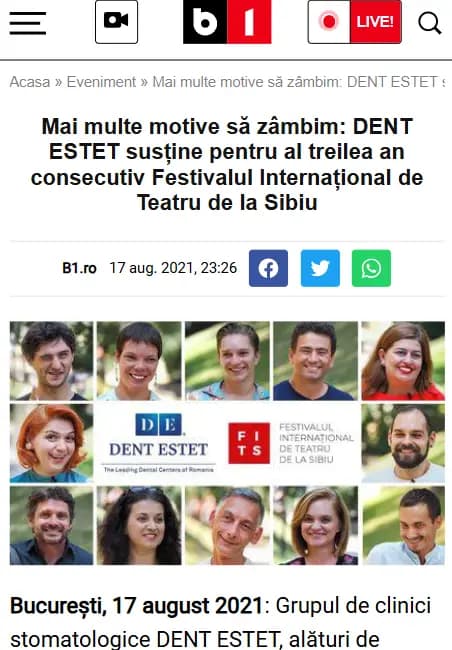Go to the B1 logo homepage
Screen dimensions: 452x650
(227, 22)
